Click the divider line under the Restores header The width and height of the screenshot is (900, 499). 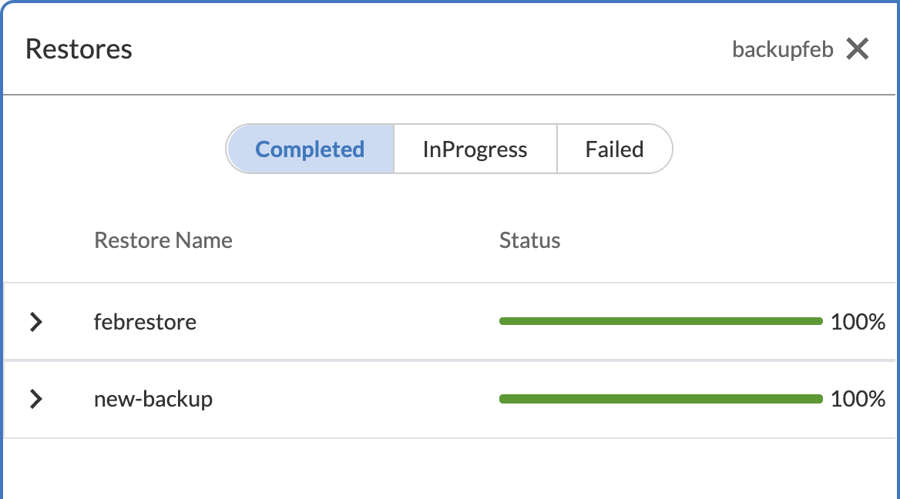(x=450, y=95)
